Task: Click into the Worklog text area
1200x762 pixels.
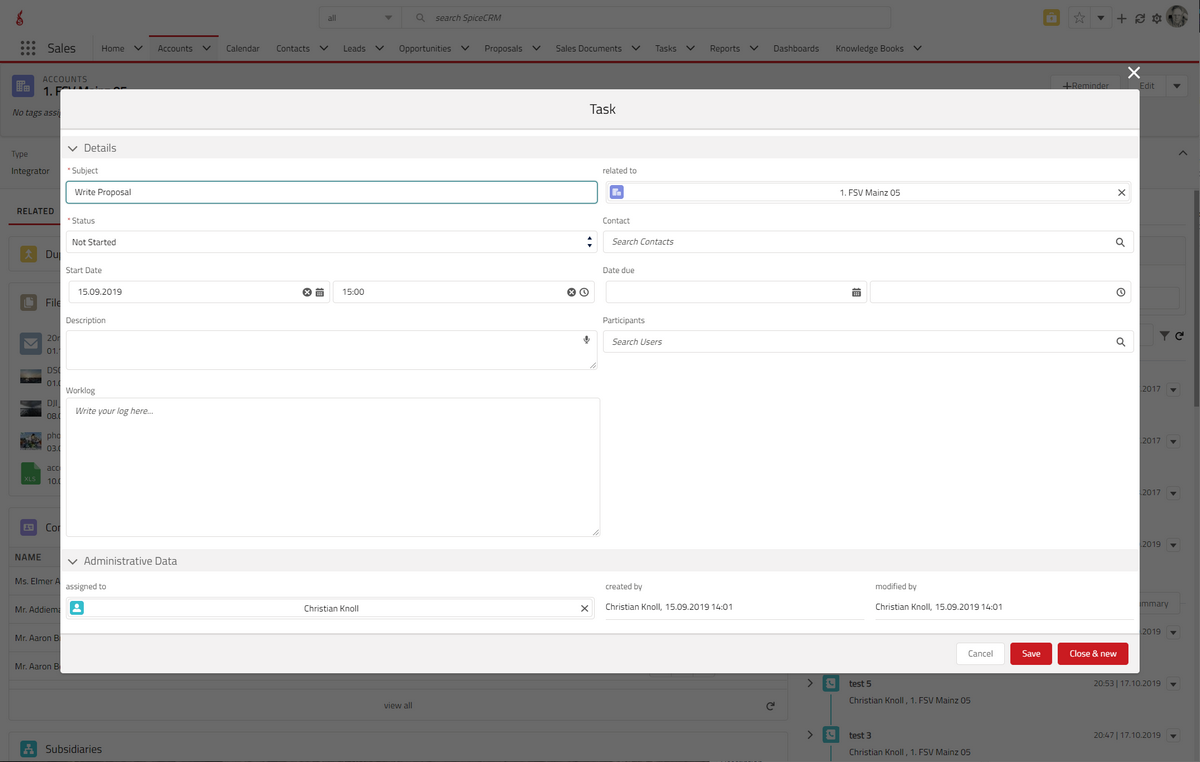Action: pos(332,467)
